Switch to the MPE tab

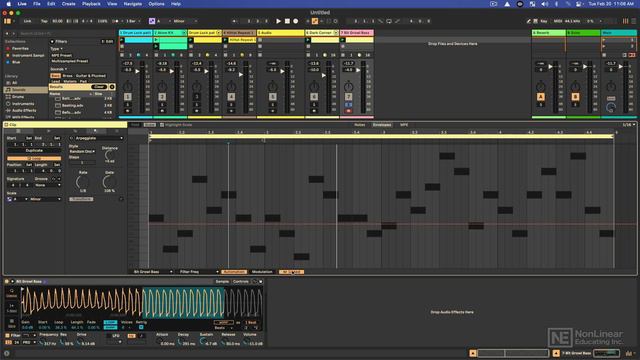pyautogui.click(x=404, y=125)
